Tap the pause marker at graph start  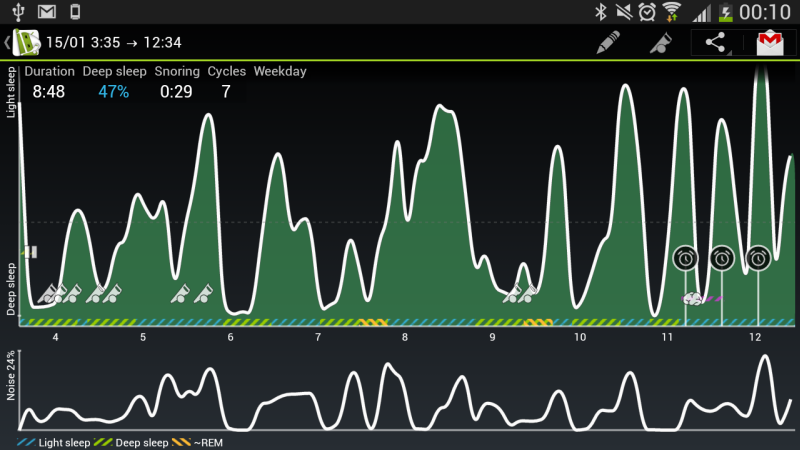click(x=30, y=253)
